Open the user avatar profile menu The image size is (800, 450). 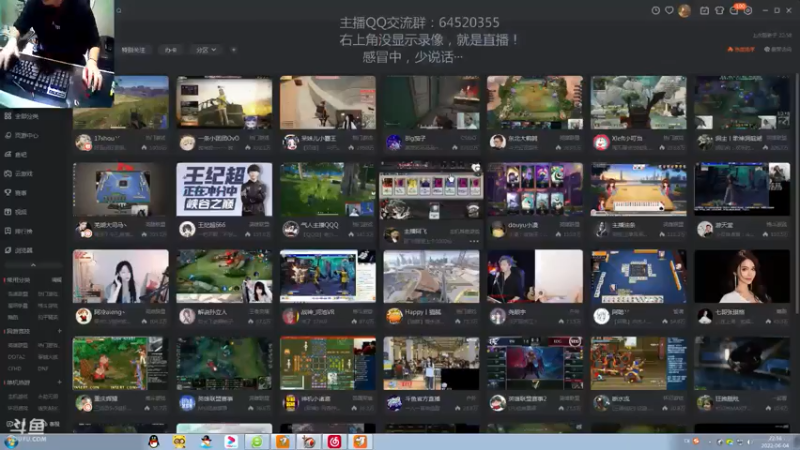tap(685, 10)
